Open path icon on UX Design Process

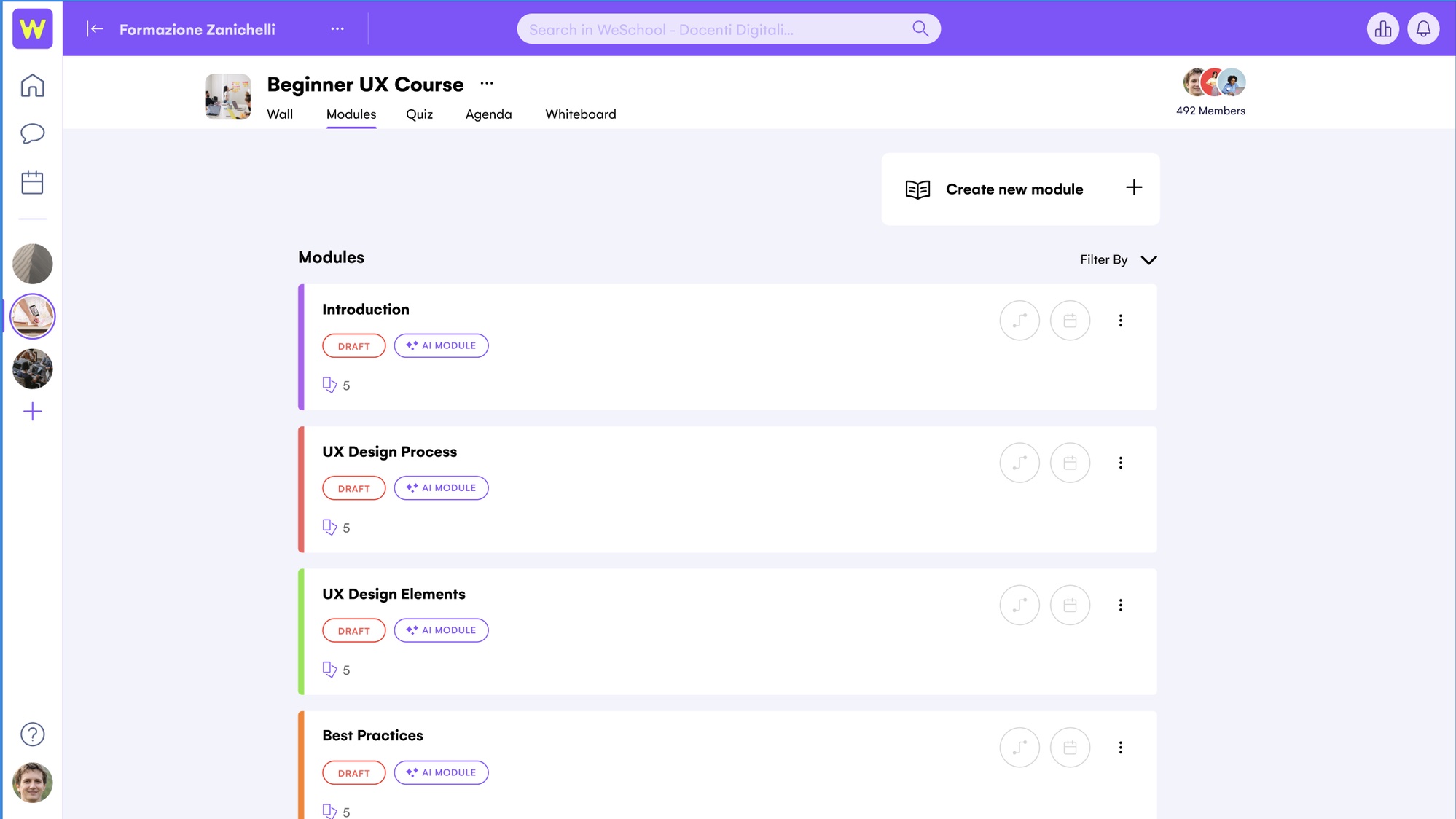[1019, 463]
